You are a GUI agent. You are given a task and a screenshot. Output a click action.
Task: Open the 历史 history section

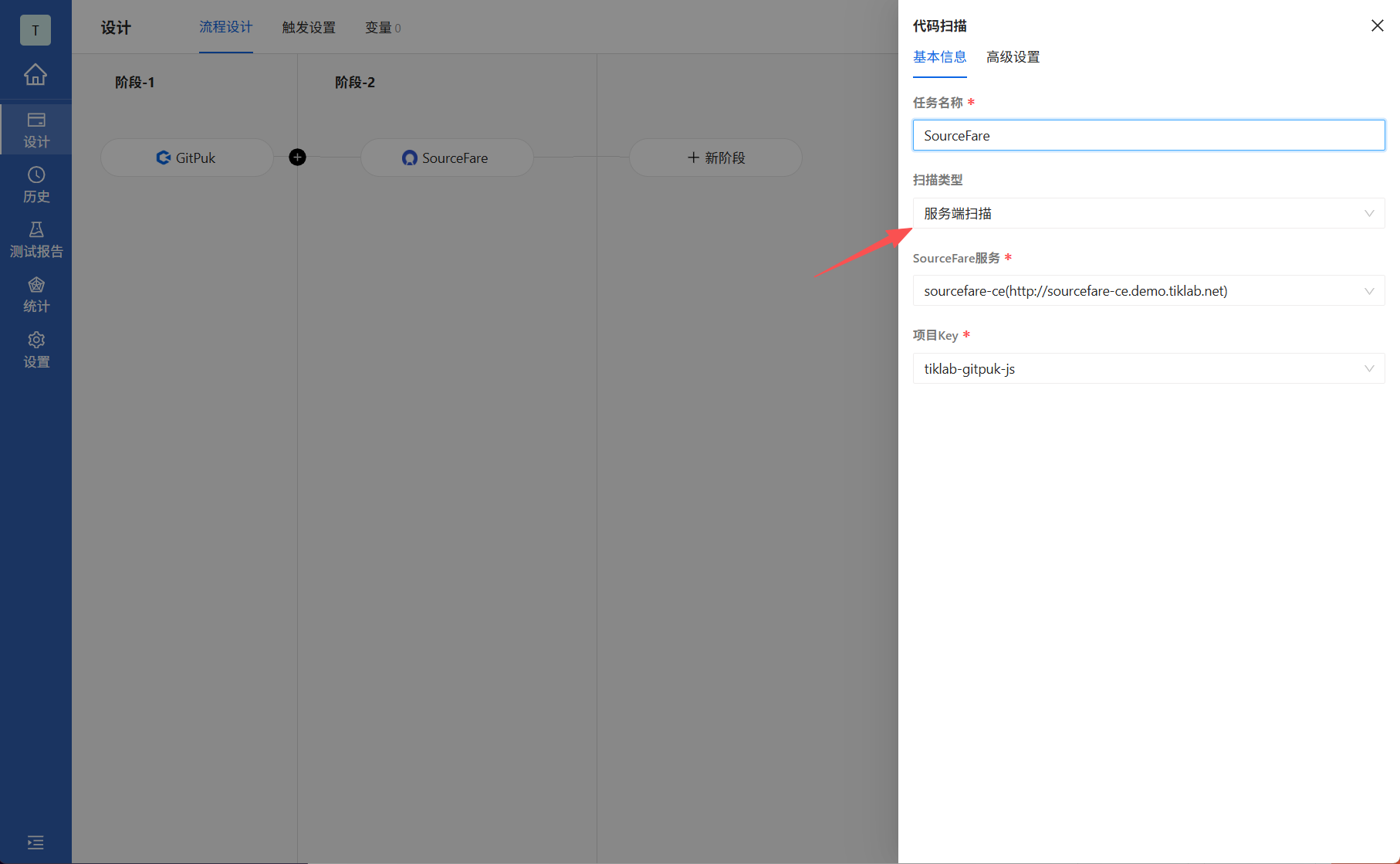[x=36, y=185]
